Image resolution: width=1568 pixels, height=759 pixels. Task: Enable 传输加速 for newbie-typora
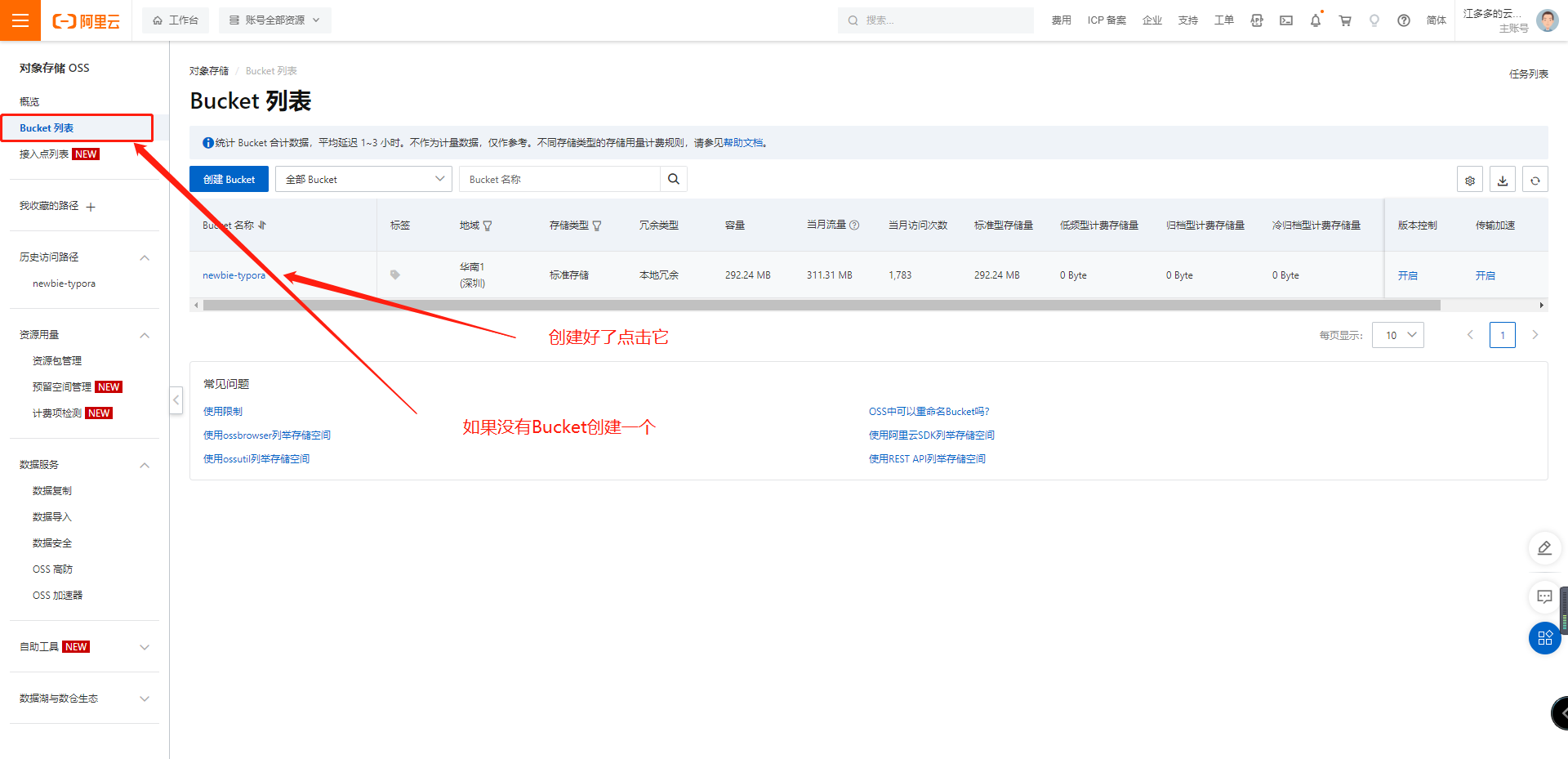pyautogui.click(x=1485, y=275)
